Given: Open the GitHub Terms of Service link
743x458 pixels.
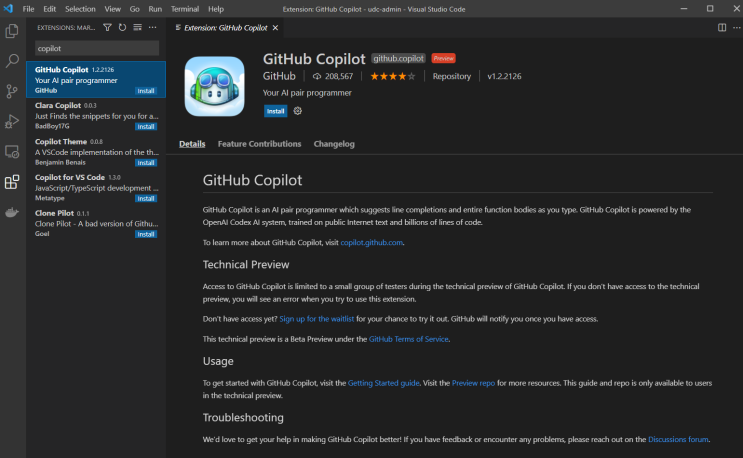Looking at the screenshot, I should tap(408, 339).
